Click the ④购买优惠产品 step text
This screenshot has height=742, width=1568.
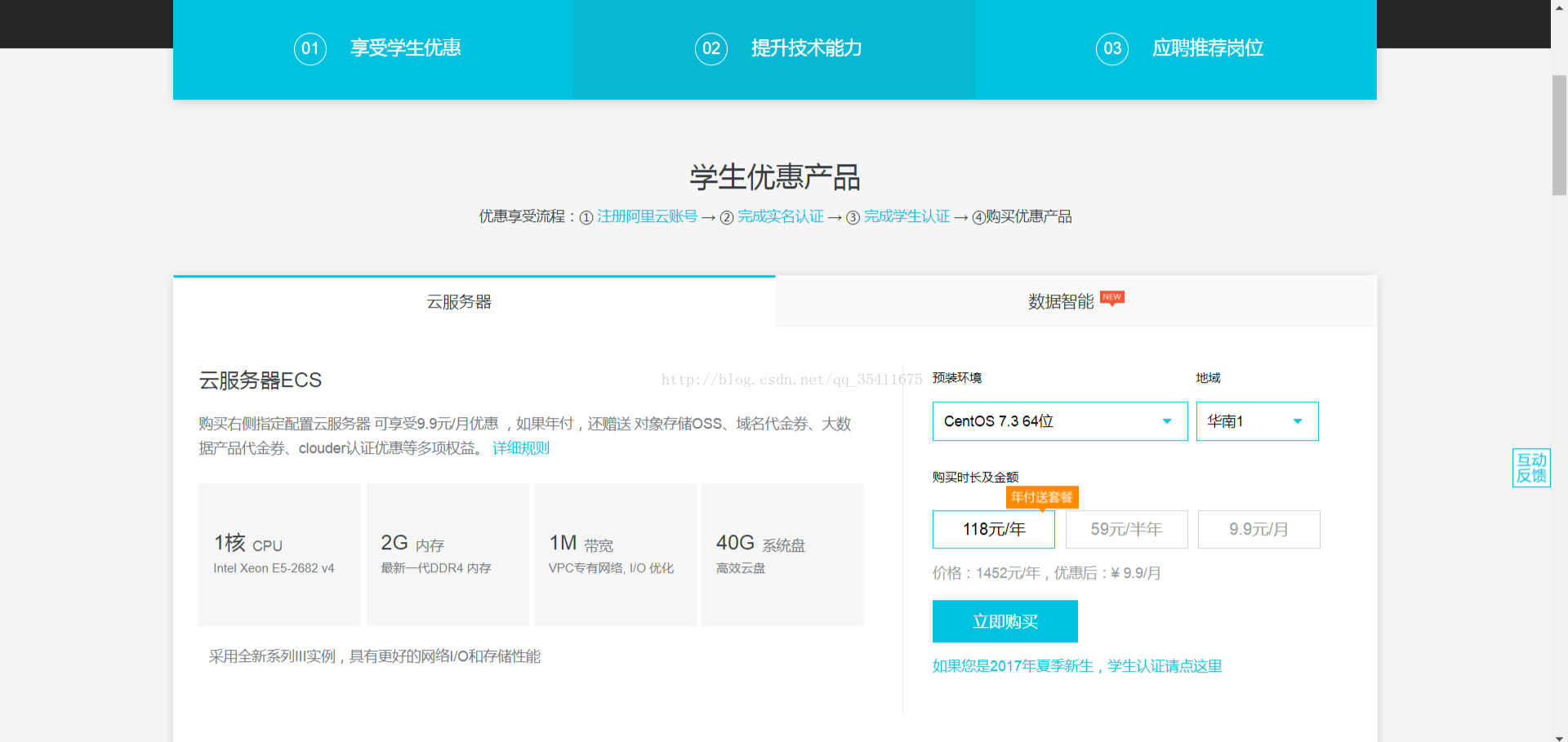(1022, 216)
